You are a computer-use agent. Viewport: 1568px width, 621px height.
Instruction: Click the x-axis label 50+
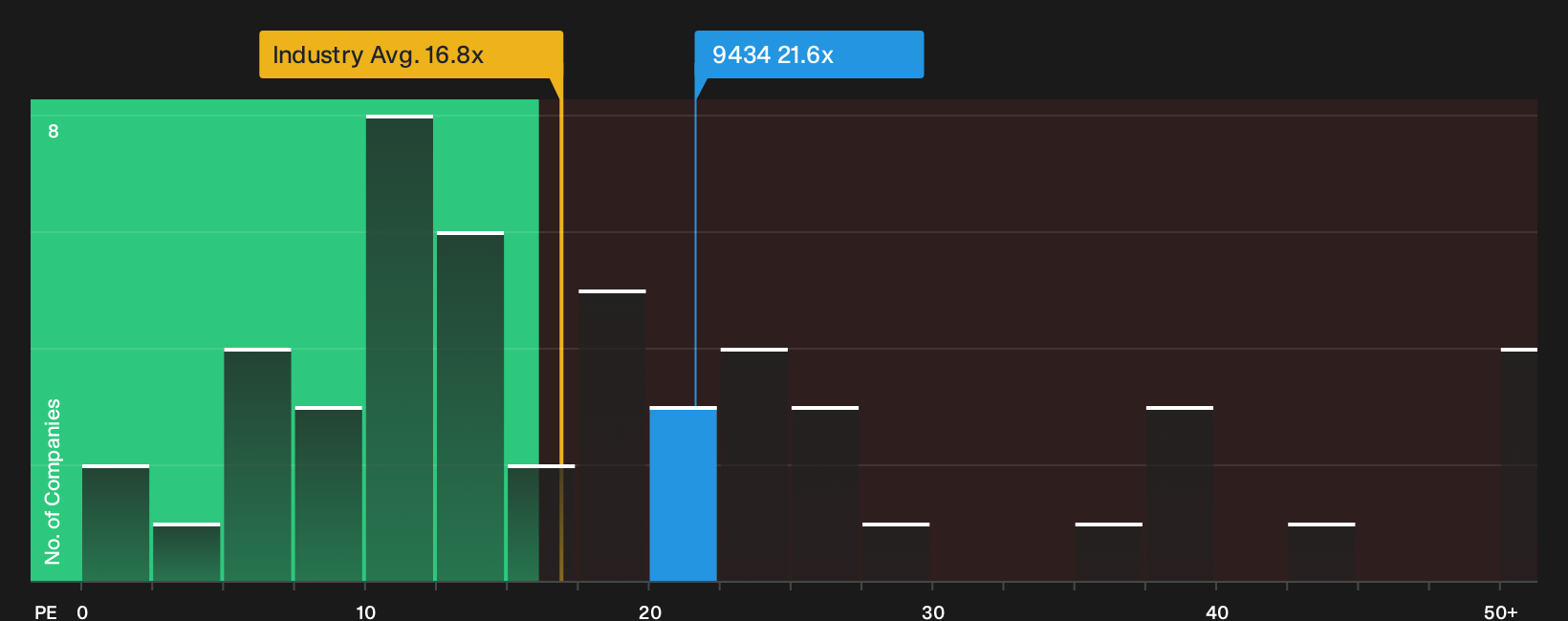click(1501, 611)
